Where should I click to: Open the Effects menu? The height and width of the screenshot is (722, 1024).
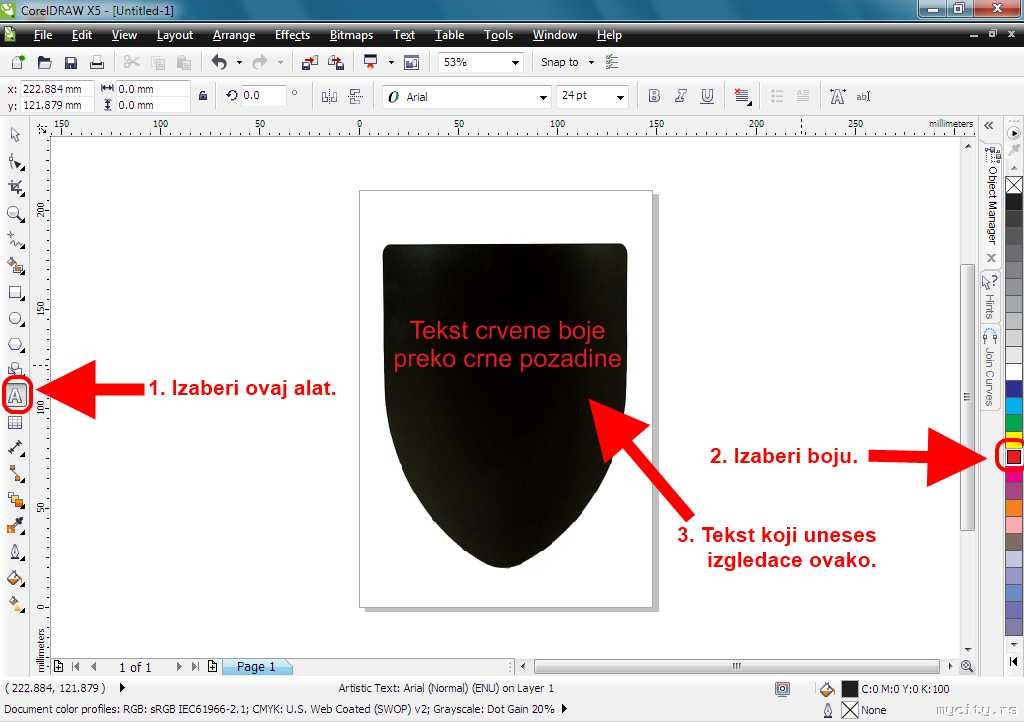(292, 35)
